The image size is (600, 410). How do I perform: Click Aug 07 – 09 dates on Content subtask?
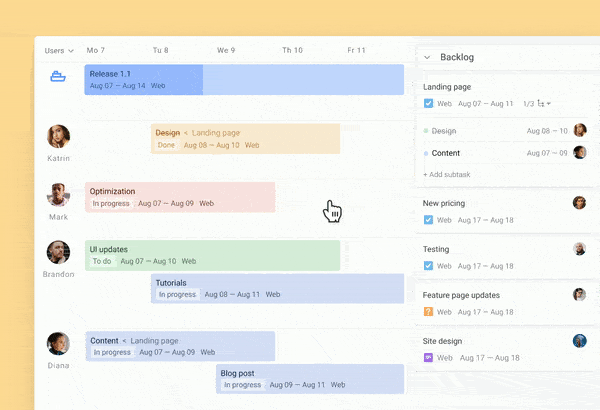[x=547, y=153]
